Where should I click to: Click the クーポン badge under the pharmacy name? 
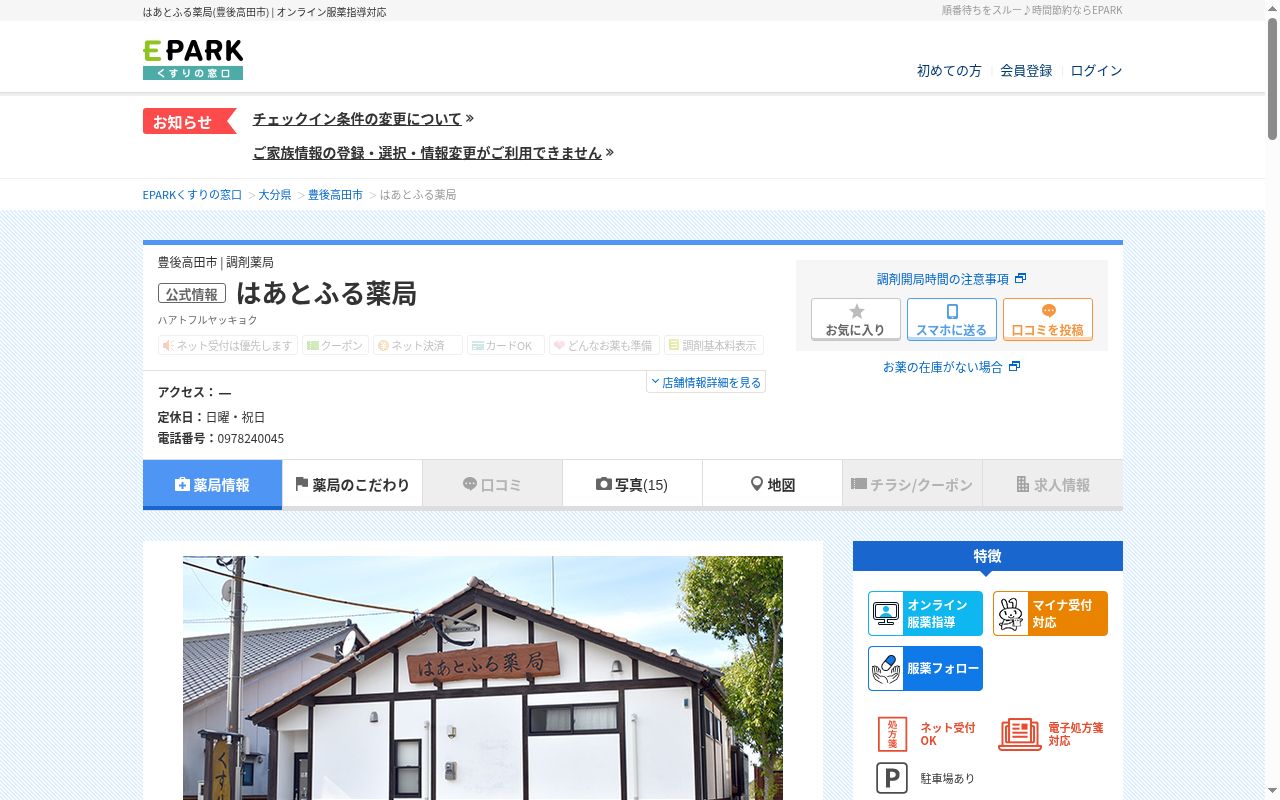coord(335,345)
